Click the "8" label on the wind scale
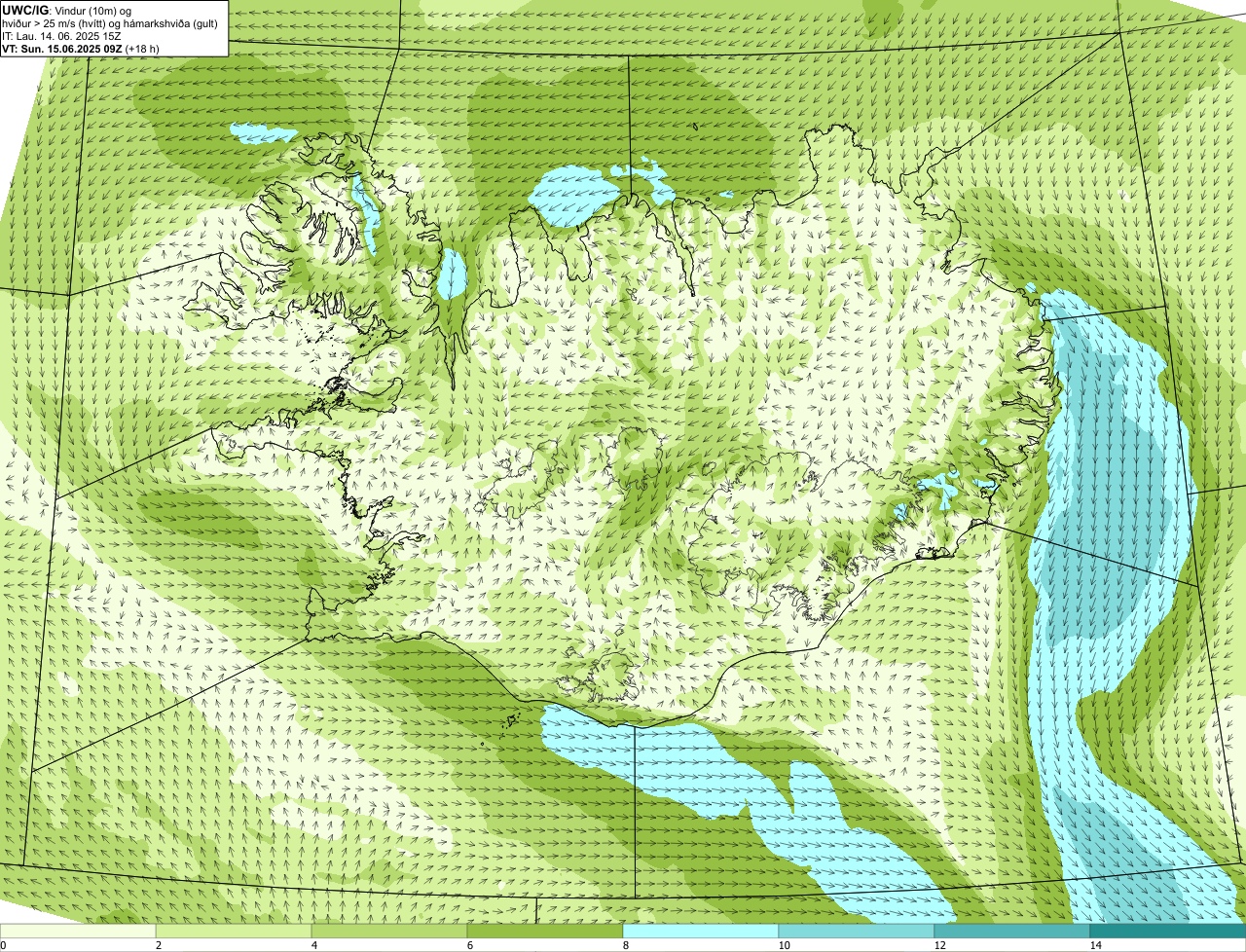 tap(625, 945)
